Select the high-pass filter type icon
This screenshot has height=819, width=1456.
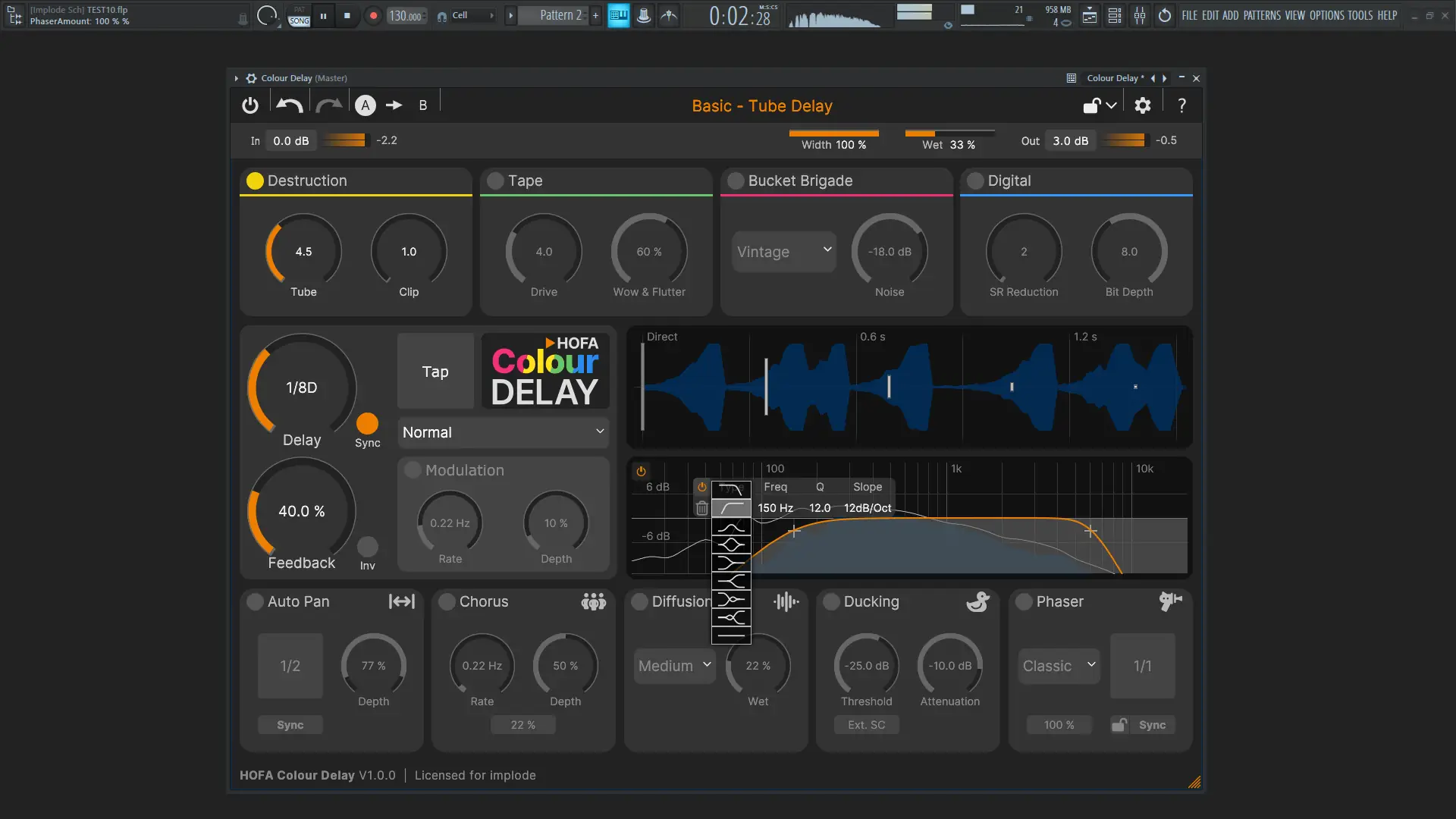(x=731, y=508)
